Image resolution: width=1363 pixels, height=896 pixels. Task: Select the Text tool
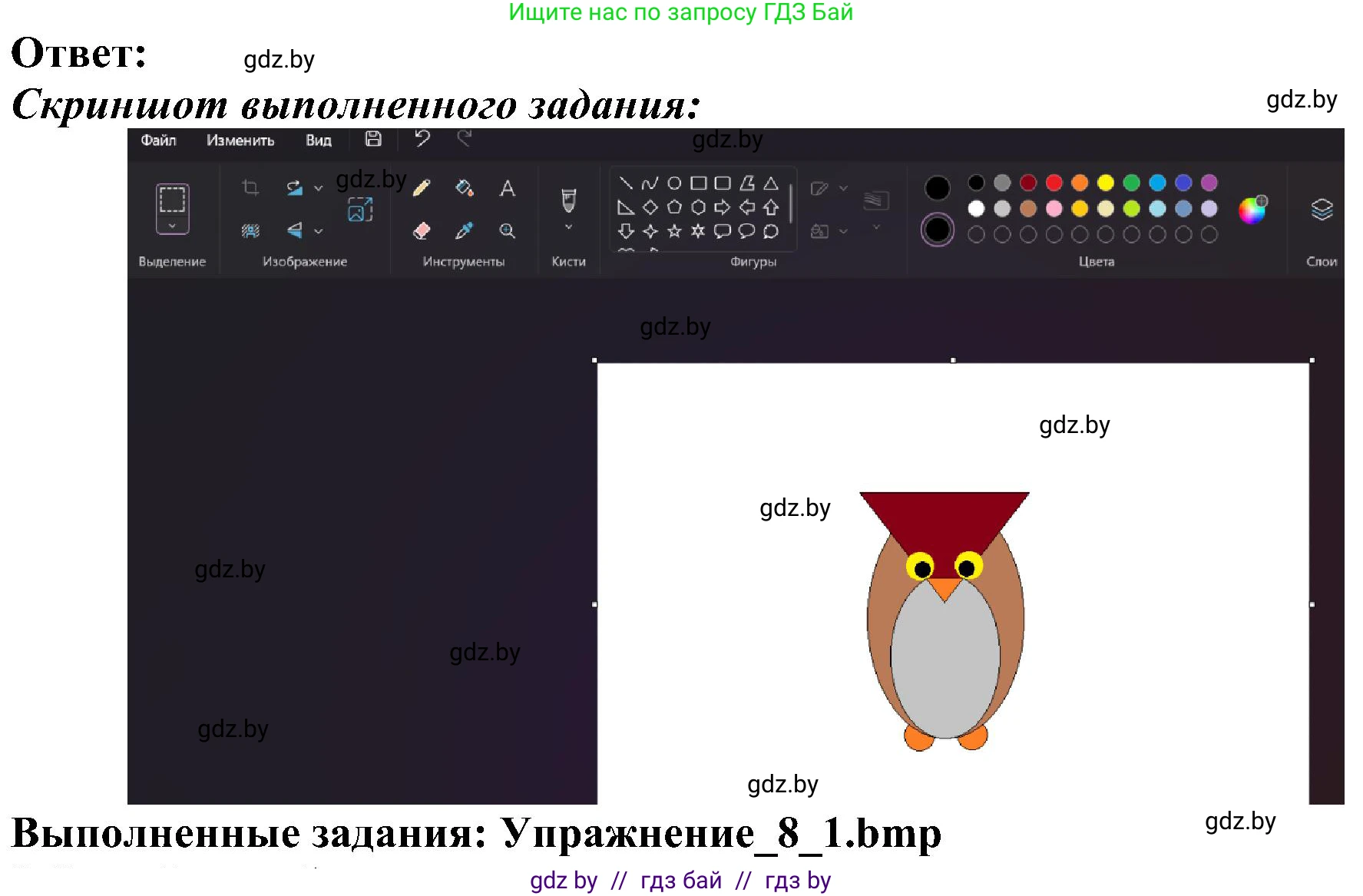coord(507,188)
